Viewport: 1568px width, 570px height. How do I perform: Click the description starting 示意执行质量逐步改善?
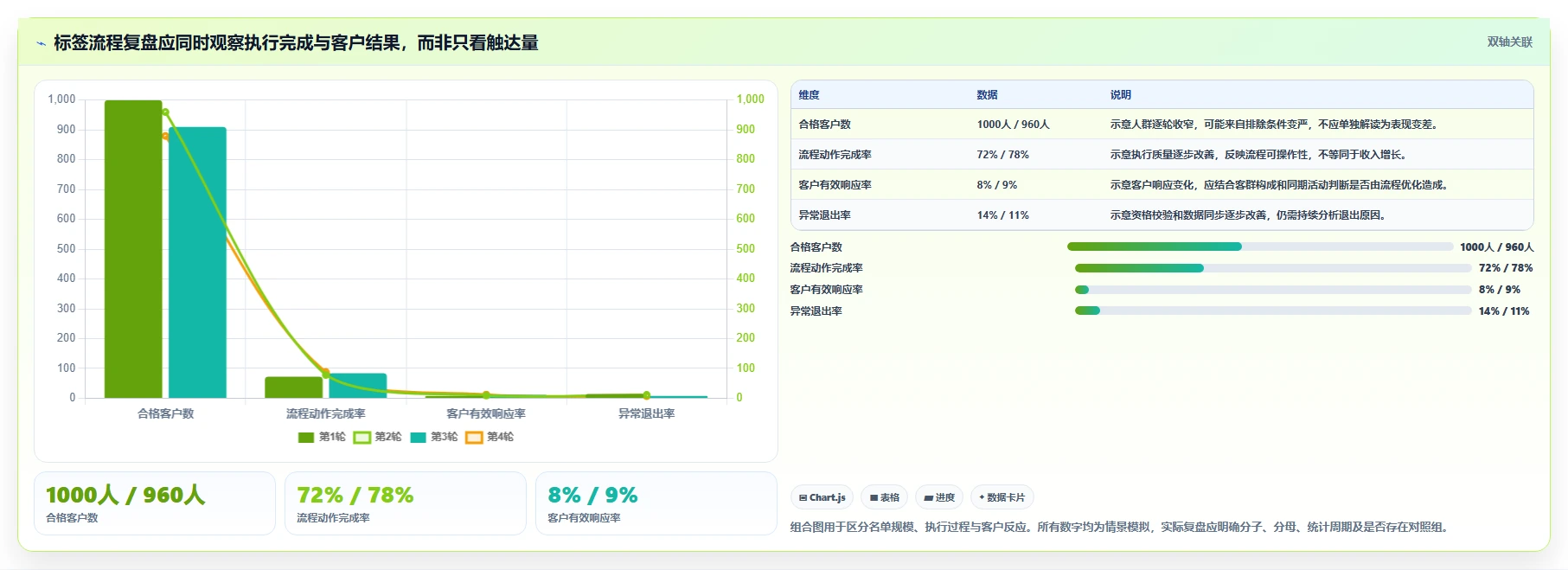1260,155
